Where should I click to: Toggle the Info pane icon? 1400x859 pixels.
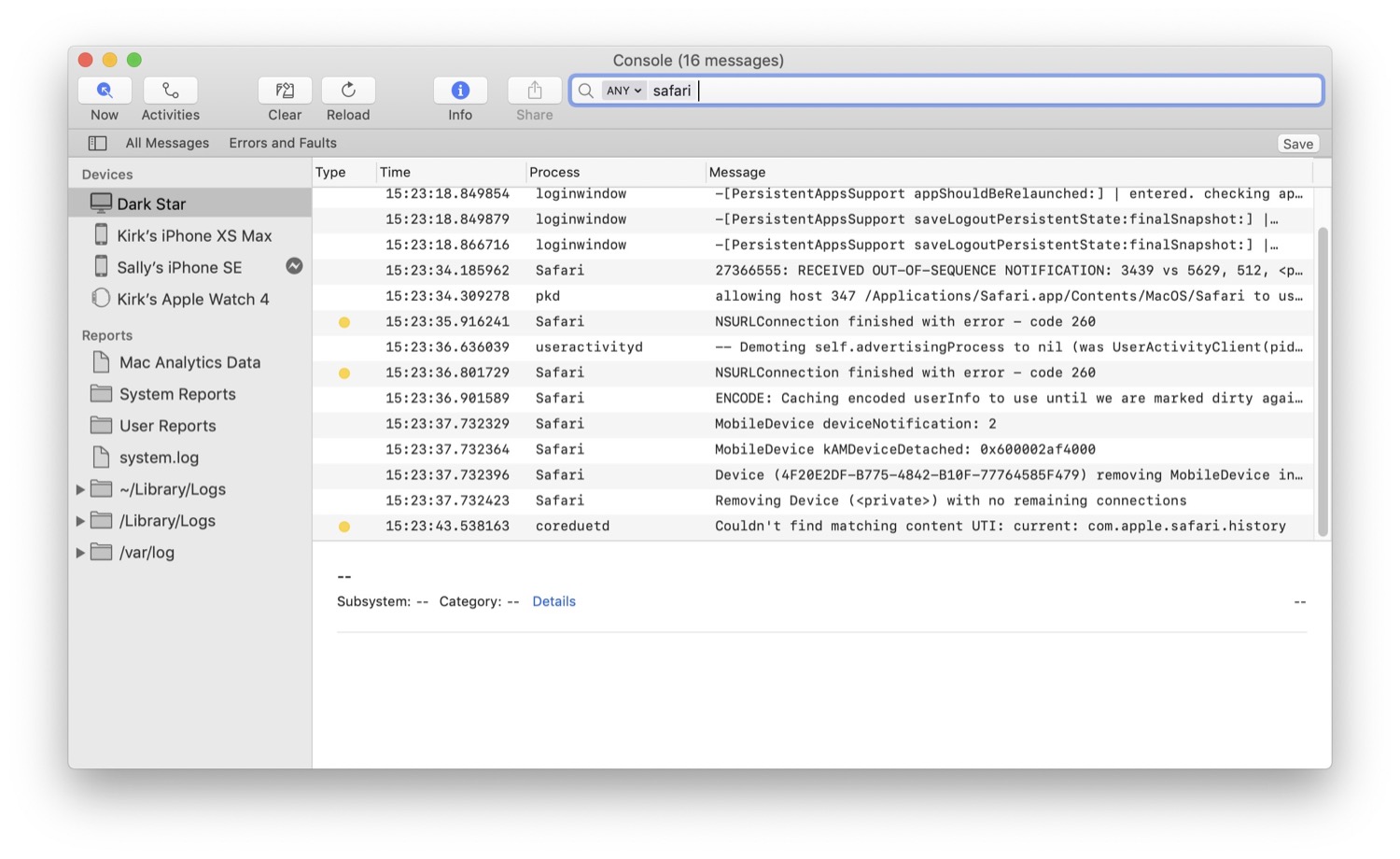tap(460, 91)
